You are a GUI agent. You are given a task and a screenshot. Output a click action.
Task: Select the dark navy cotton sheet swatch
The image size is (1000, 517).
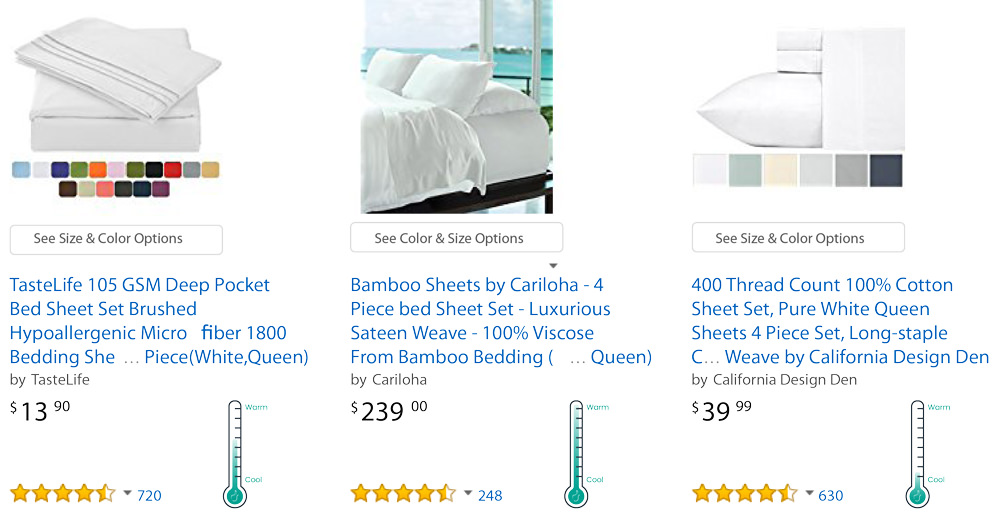[885, 169]
